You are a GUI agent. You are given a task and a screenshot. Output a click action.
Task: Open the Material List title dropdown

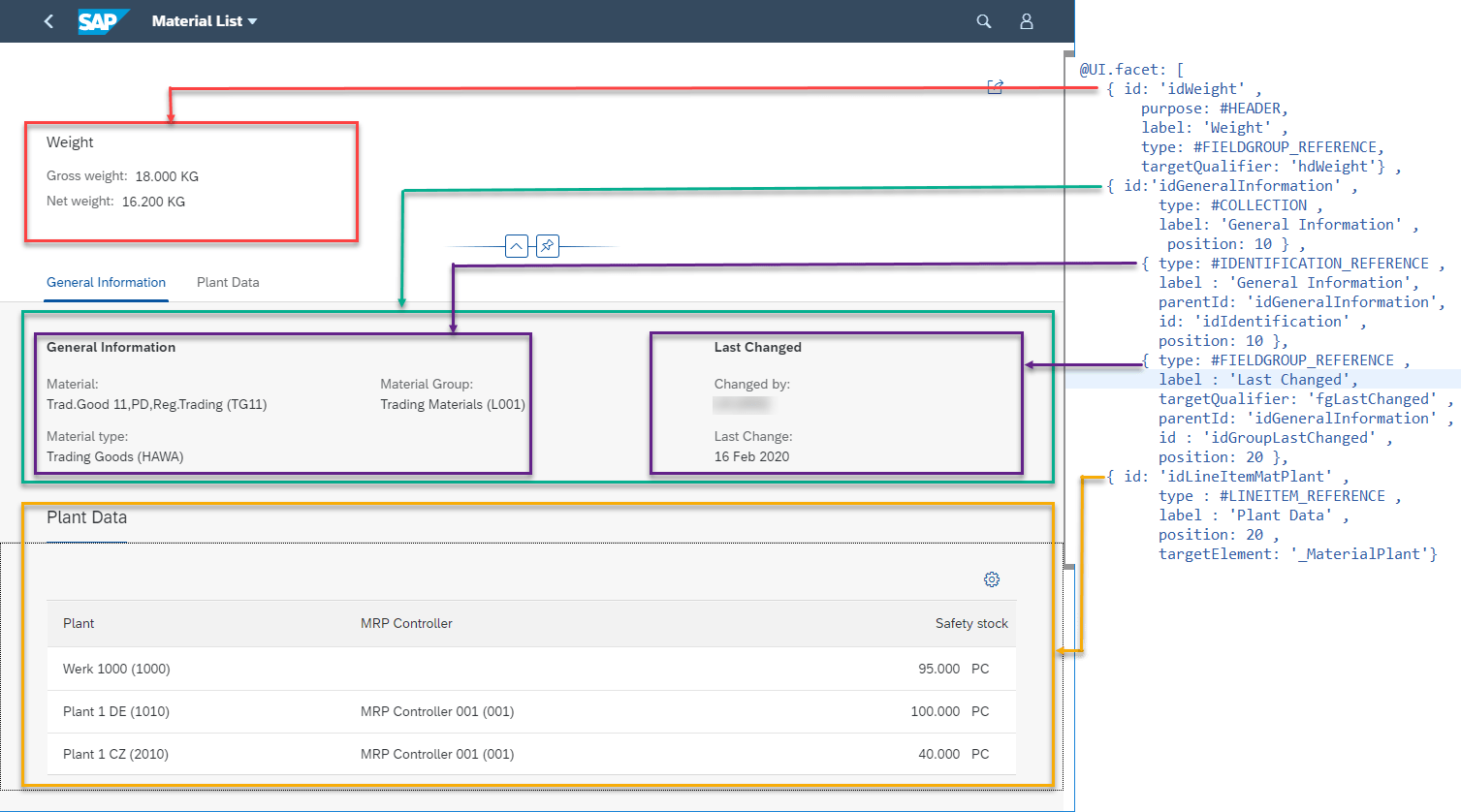click(x=204, y=20)
